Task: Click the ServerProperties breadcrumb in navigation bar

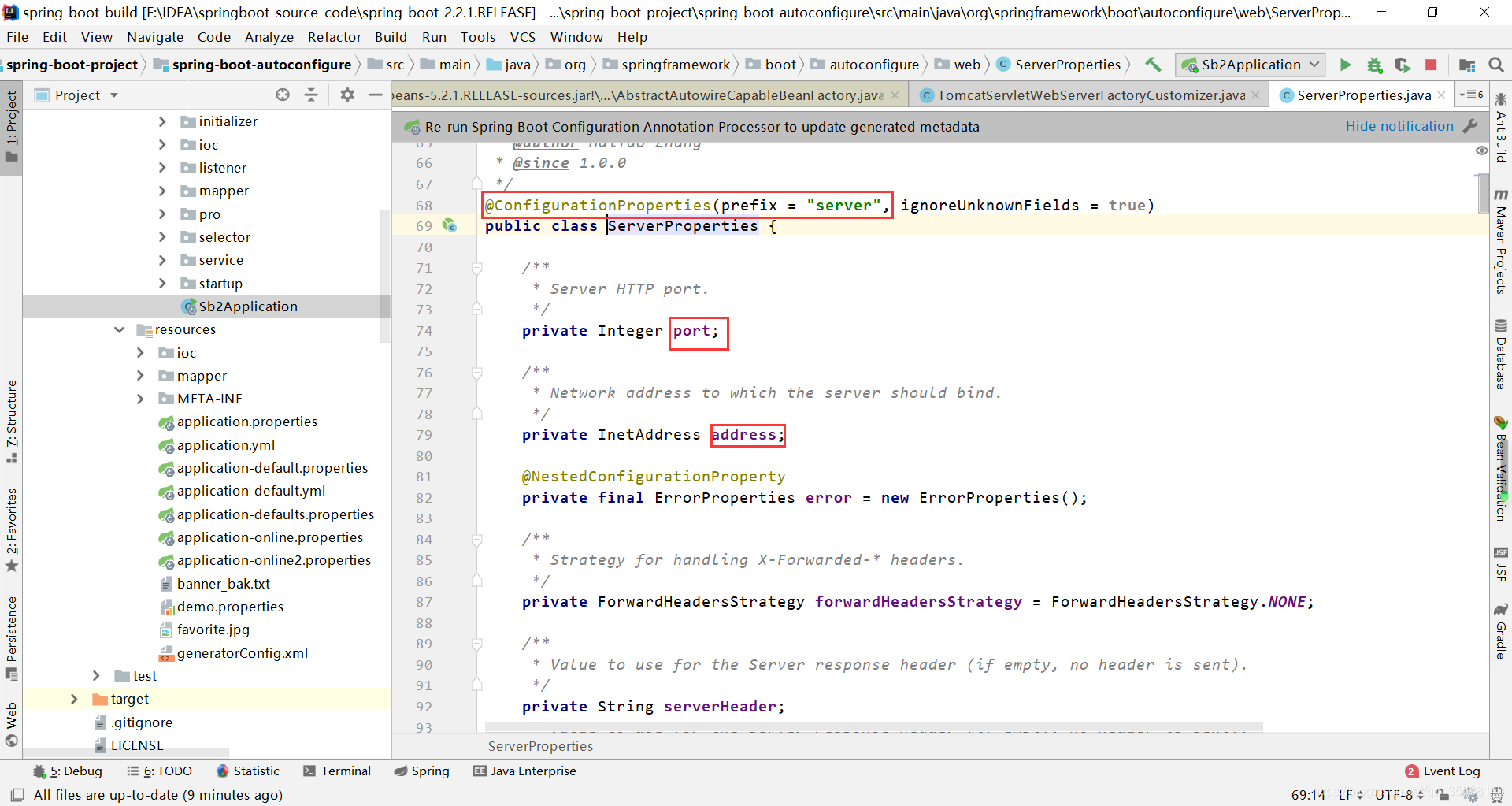Action: 1058,65
